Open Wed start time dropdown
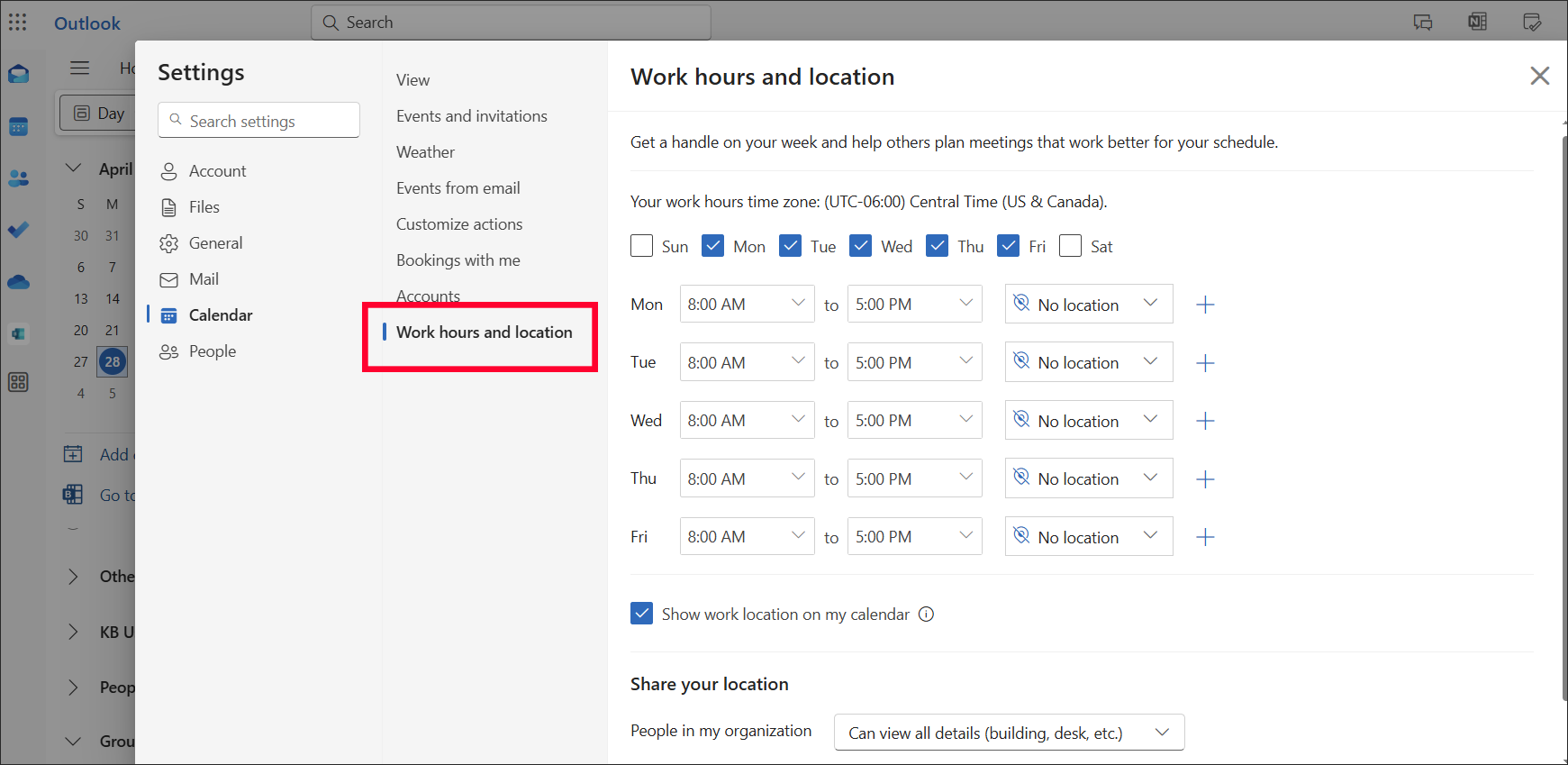 (747, 420)
